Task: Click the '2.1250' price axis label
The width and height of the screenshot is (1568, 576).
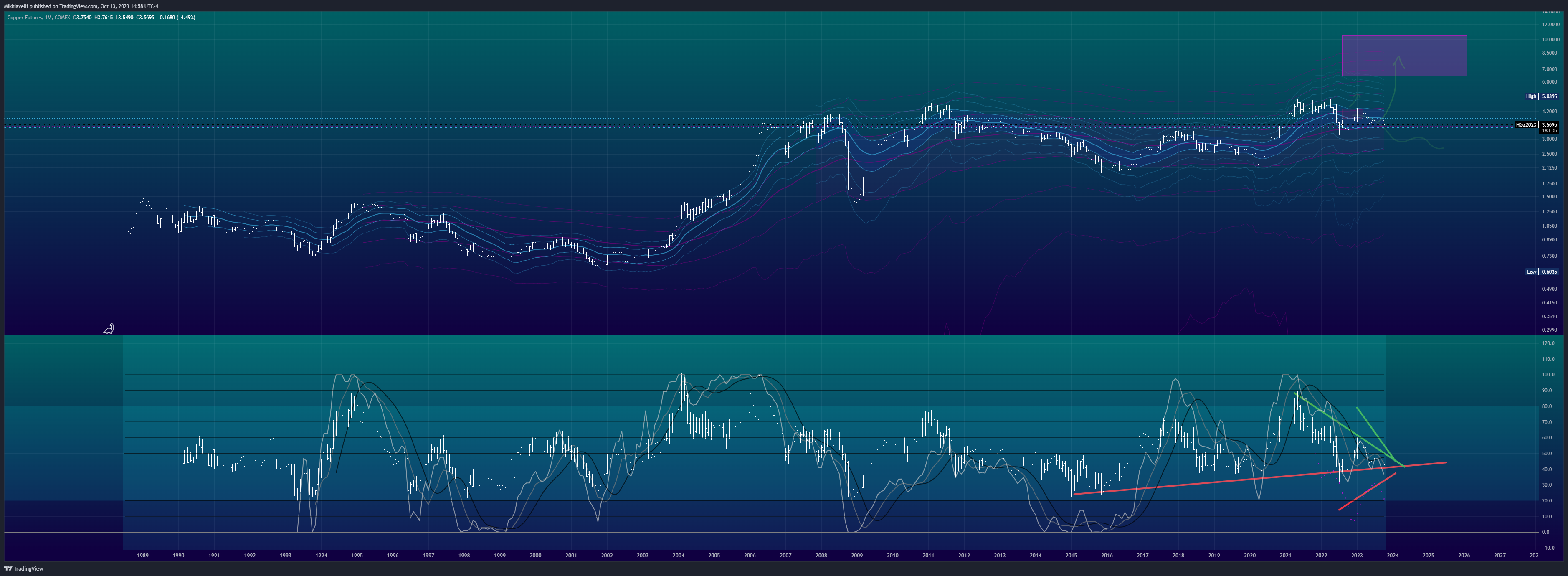Action: click(1550, 169)
